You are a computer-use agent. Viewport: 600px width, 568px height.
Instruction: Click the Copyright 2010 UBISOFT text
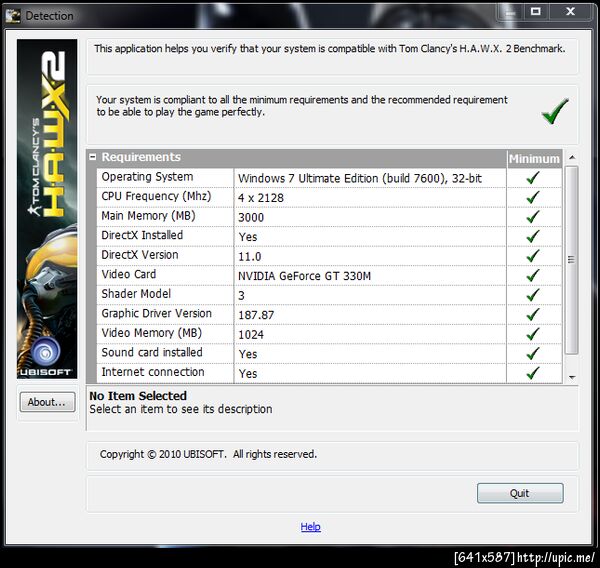point(208,454)
